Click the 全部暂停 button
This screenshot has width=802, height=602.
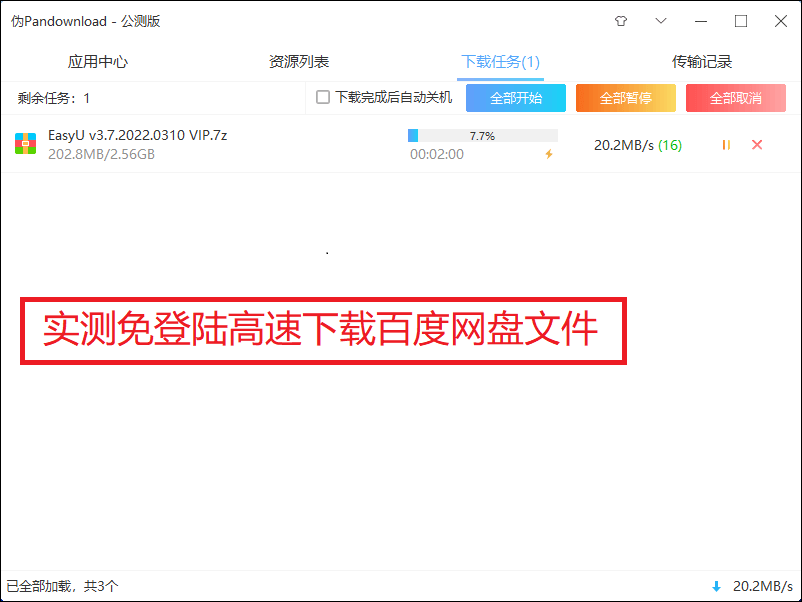pyautogui.click(x=626, y=98)
